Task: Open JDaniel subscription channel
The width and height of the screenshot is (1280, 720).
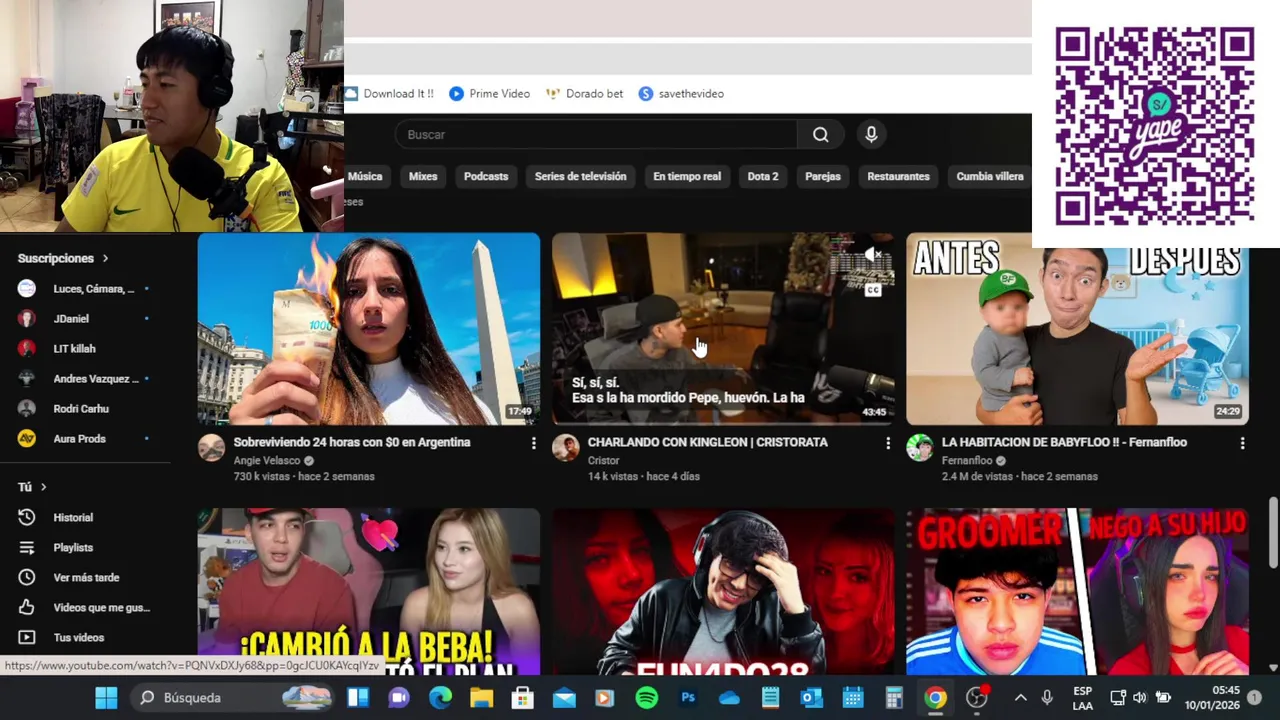Action: (x=84, y=319)
